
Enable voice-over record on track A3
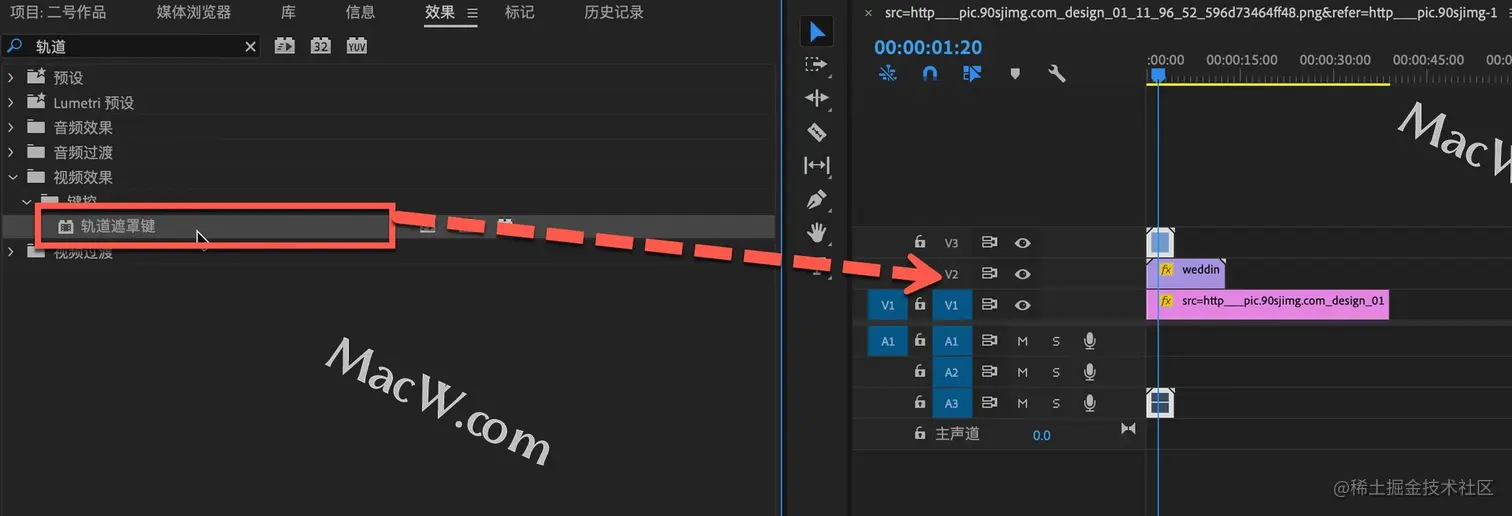pyautogui.click(x=1090, y=404)
